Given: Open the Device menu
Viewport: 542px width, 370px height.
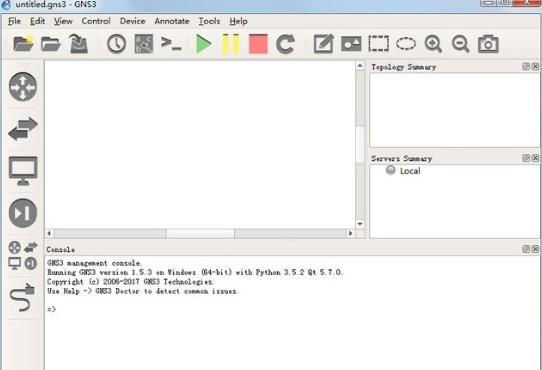Looking at the screenshot, I should click(x=132, y=21).
